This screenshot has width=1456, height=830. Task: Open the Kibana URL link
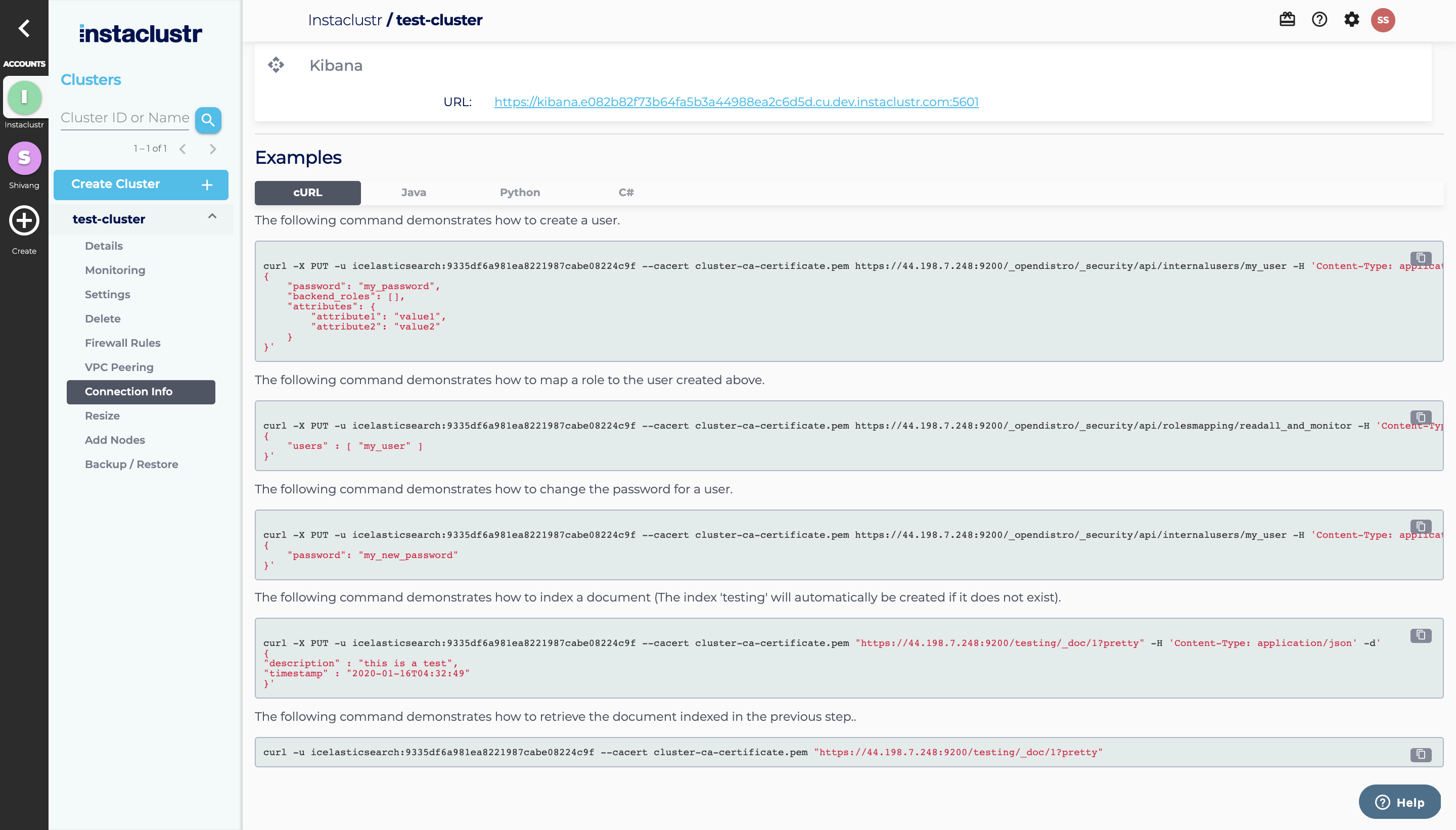point(736,102)
